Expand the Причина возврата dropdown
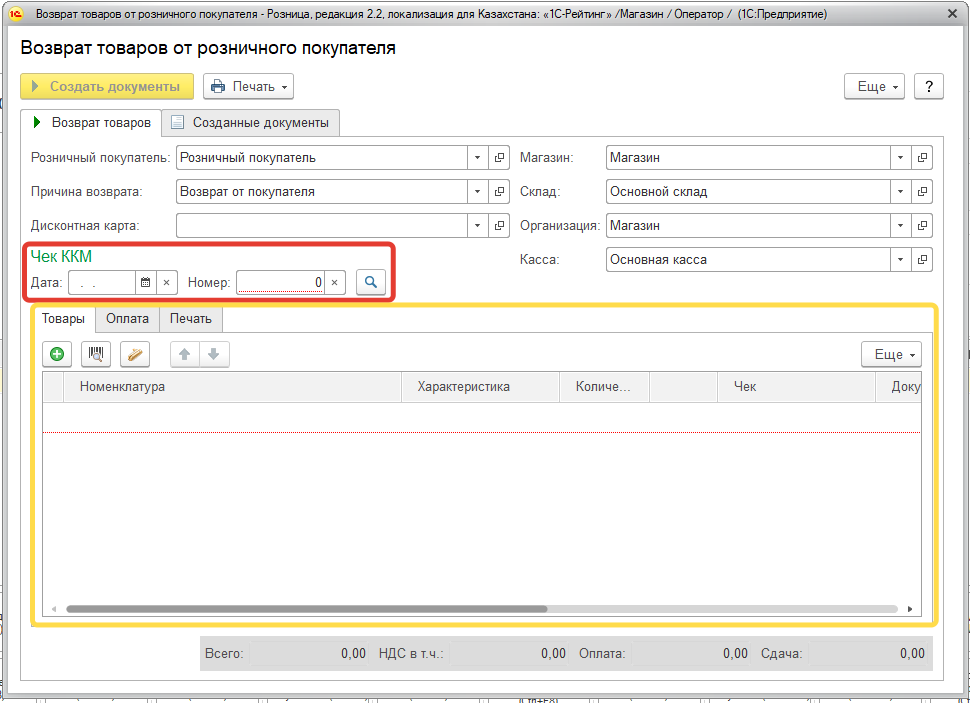The image size is (970, 703). 476,192
